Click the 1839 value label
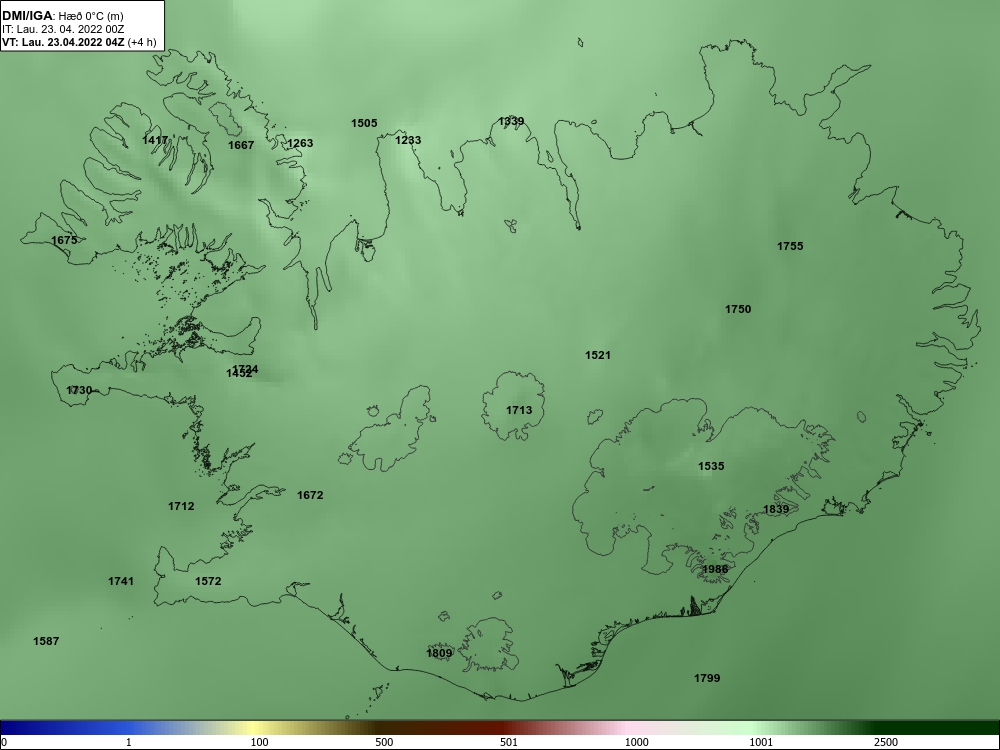This screenshot has width=1000, height=750. (x=776, y=509)
